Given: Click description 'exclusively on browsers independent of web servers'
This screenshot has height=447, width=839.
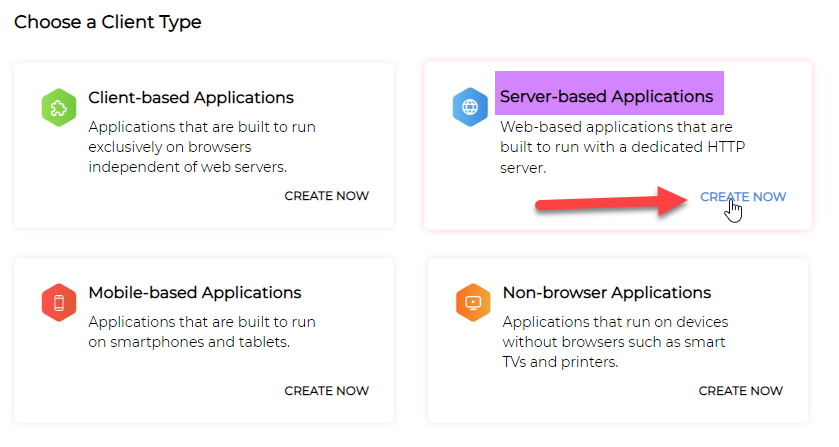Looking at the screenshot, I should [x=188, y=157].
